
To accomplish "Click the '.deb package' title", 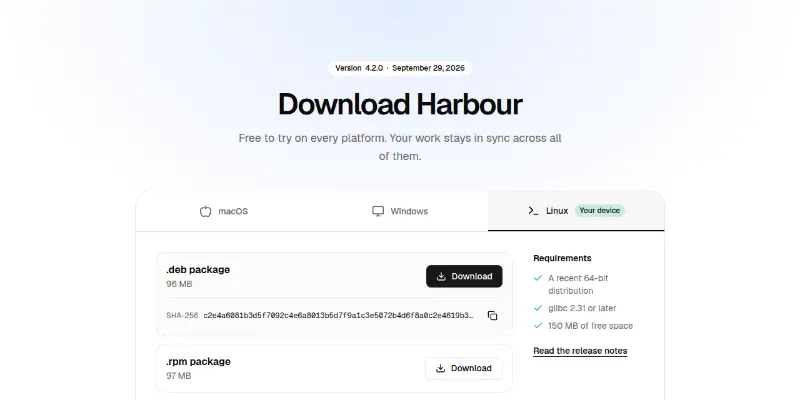I will pos(198,270).
